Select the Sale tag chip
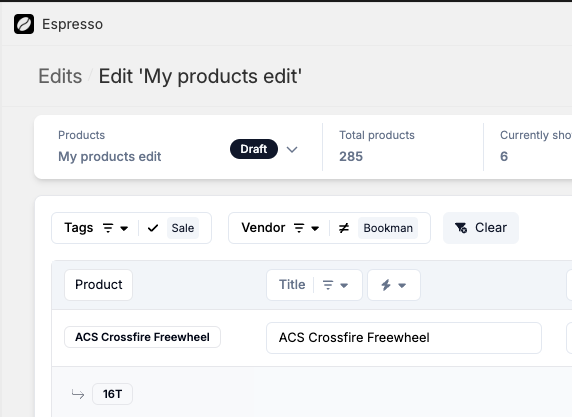Screen dimensions: 572x417 coord(183,228)
